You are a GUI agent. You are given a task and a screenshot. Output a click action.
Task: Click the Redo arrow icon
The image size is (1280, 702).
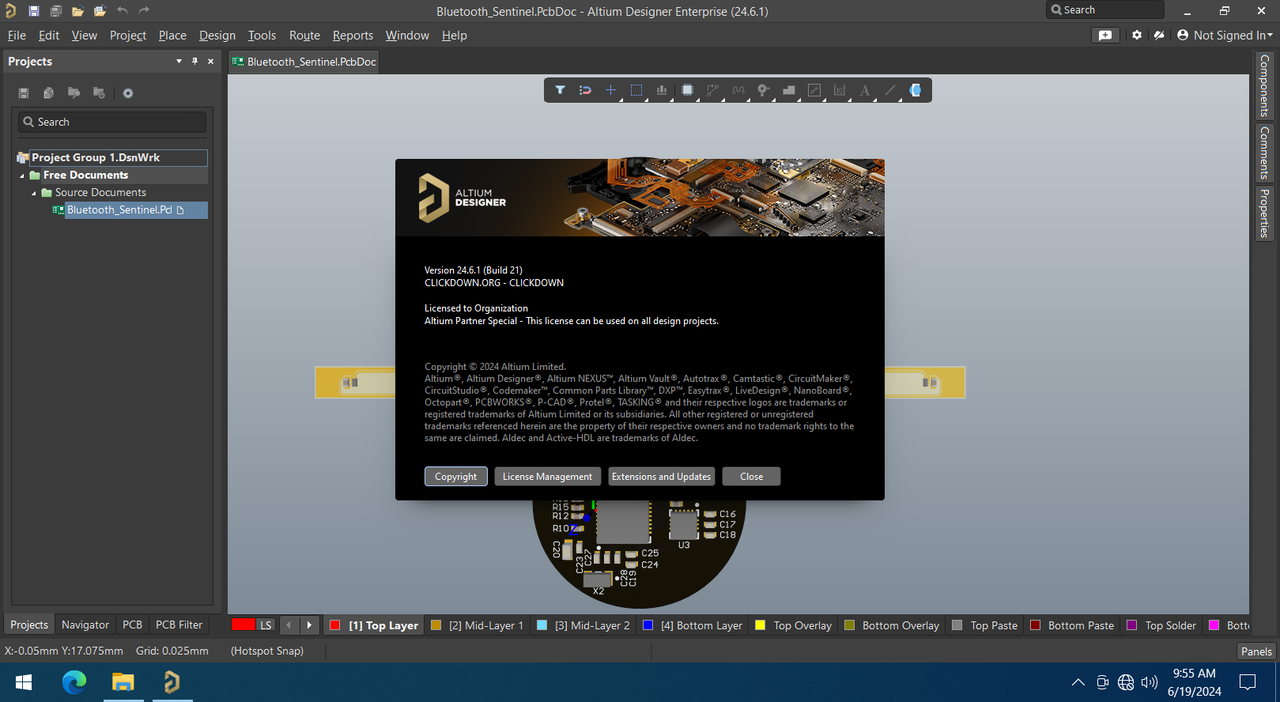click(x=144, y=11)
